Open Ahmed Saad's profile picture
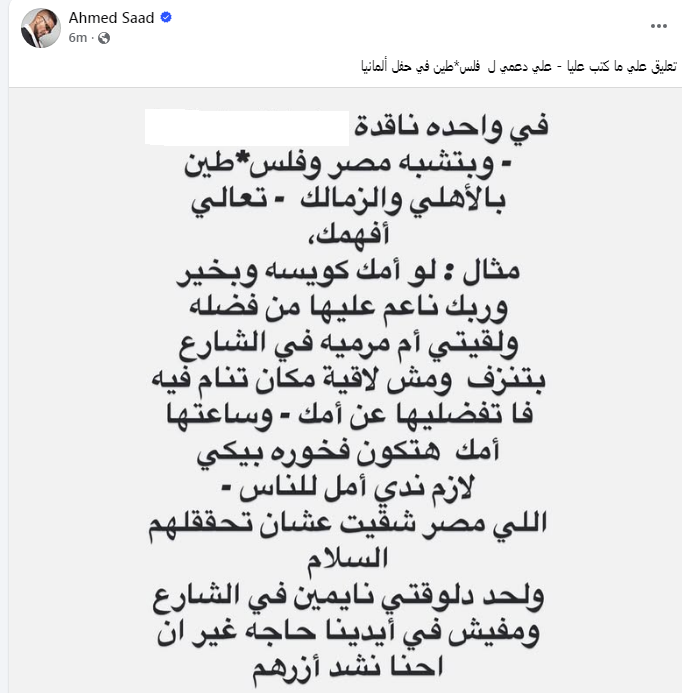Viewport: 682px width, 693px height. (39, 28)
